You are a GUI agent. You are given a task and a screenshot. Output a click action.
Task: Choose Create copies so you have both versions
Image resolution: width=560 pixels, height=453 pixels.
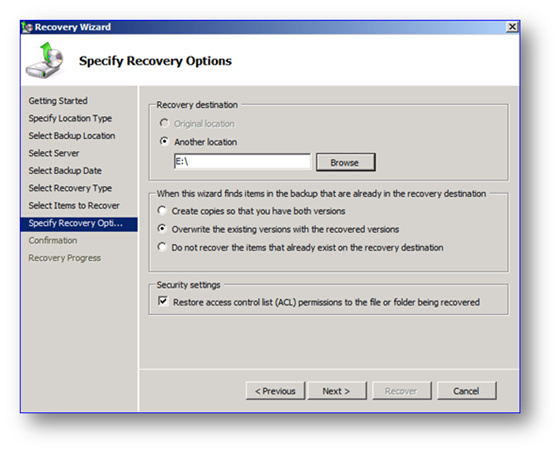[162, 211]
